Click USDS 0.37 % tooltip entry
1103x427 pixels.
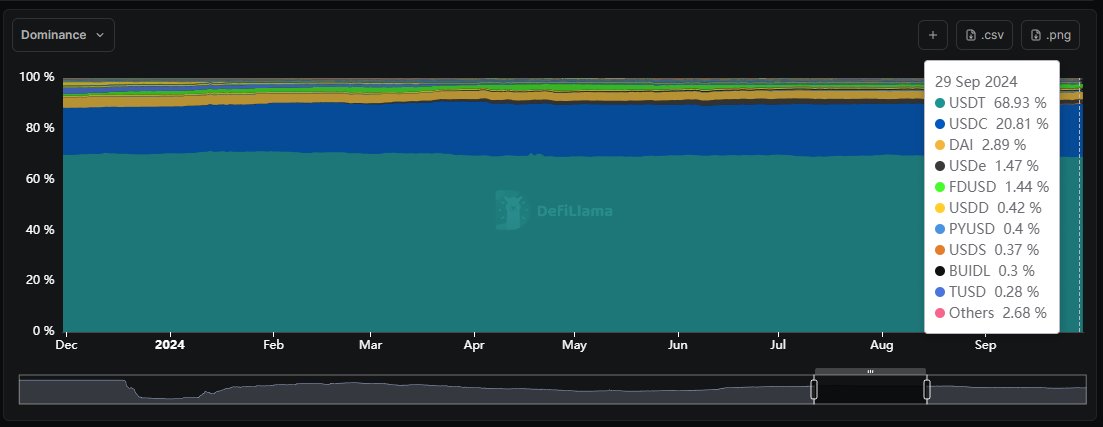coord(987,250)
